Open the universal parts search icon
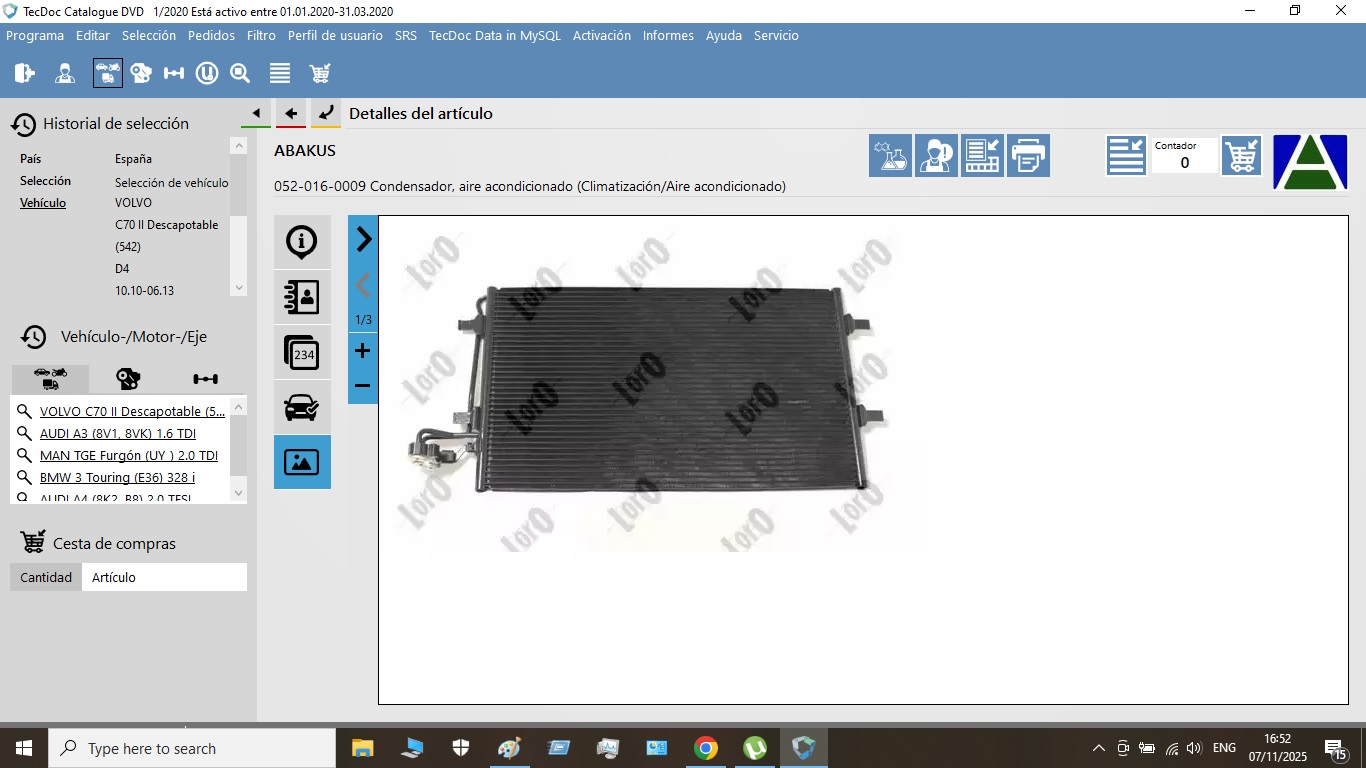The image size is (1366, 768). click(207, 73)
